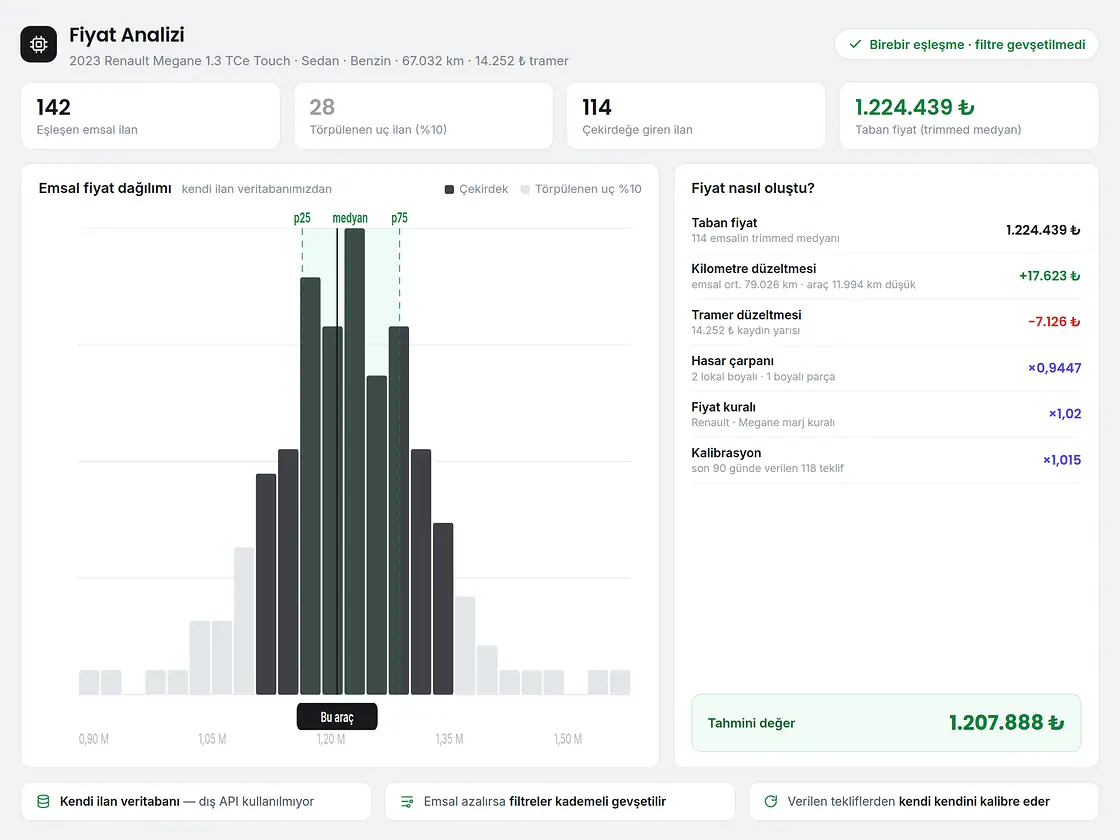
Task: Click the Taban fiyat trimmed medyan card
Action: click(969, 116)
